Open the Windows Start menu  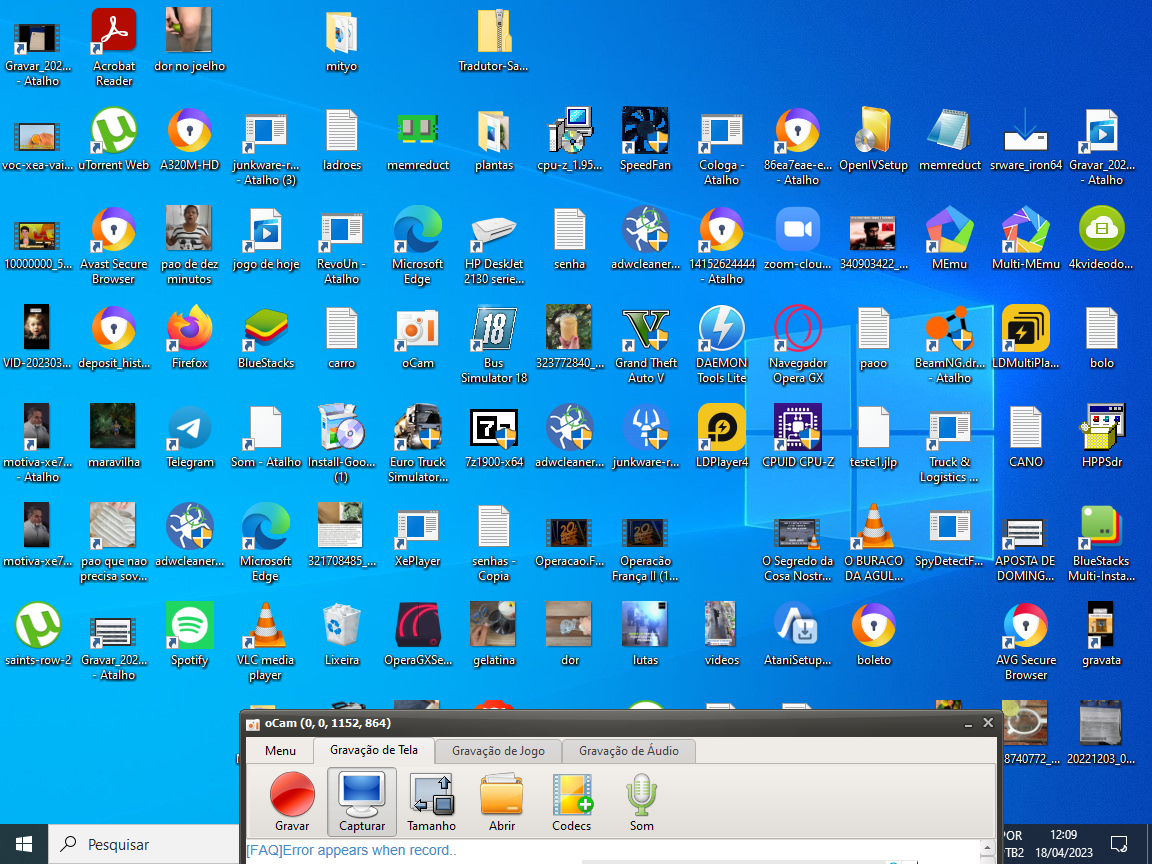(x=24, y=844)
